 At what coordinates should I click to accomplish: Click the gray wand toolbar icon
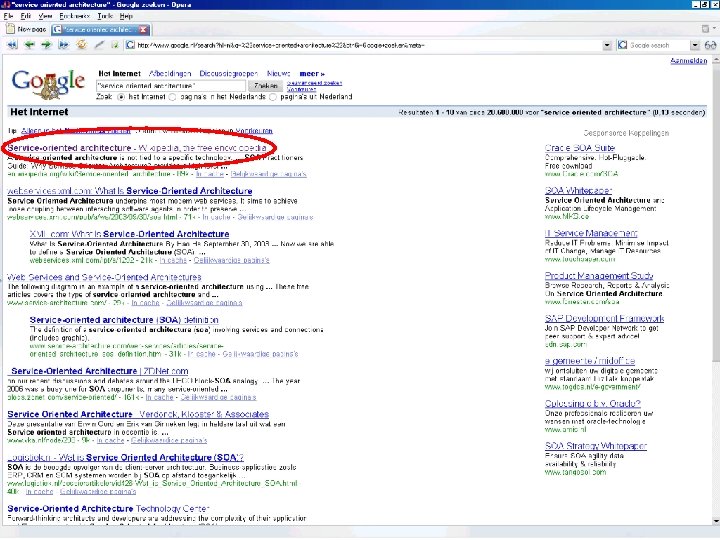(99, 45)
